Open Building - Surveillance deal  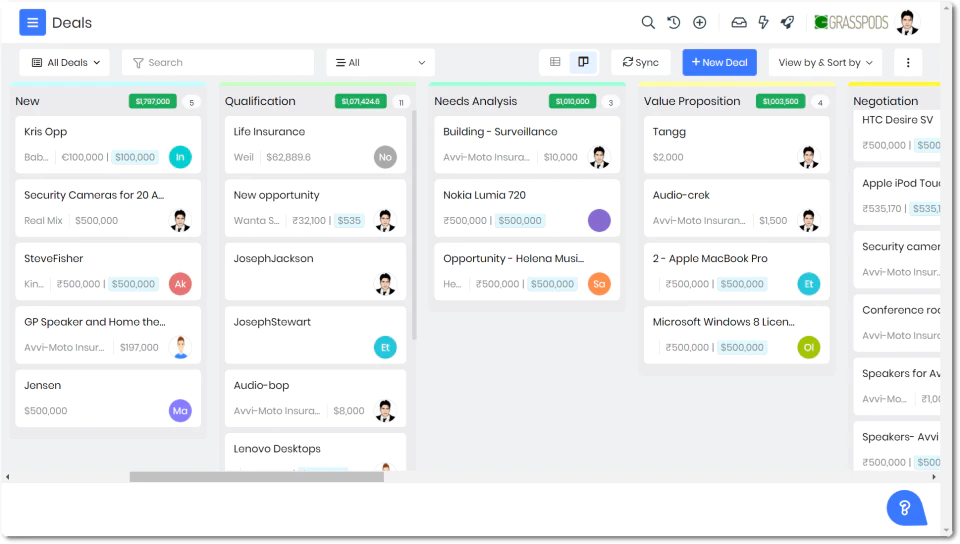click(x=527, y=145)
